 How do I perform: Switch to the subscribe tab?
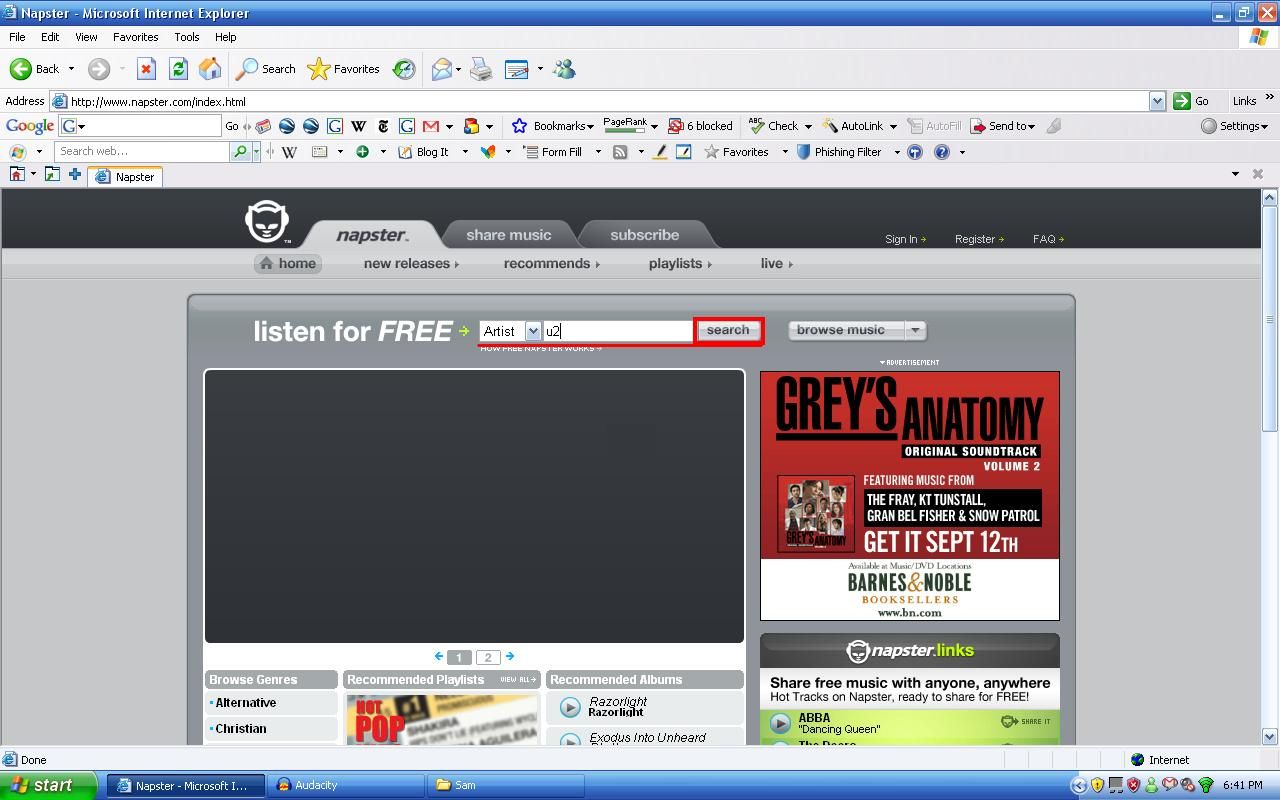coord(644,235)
